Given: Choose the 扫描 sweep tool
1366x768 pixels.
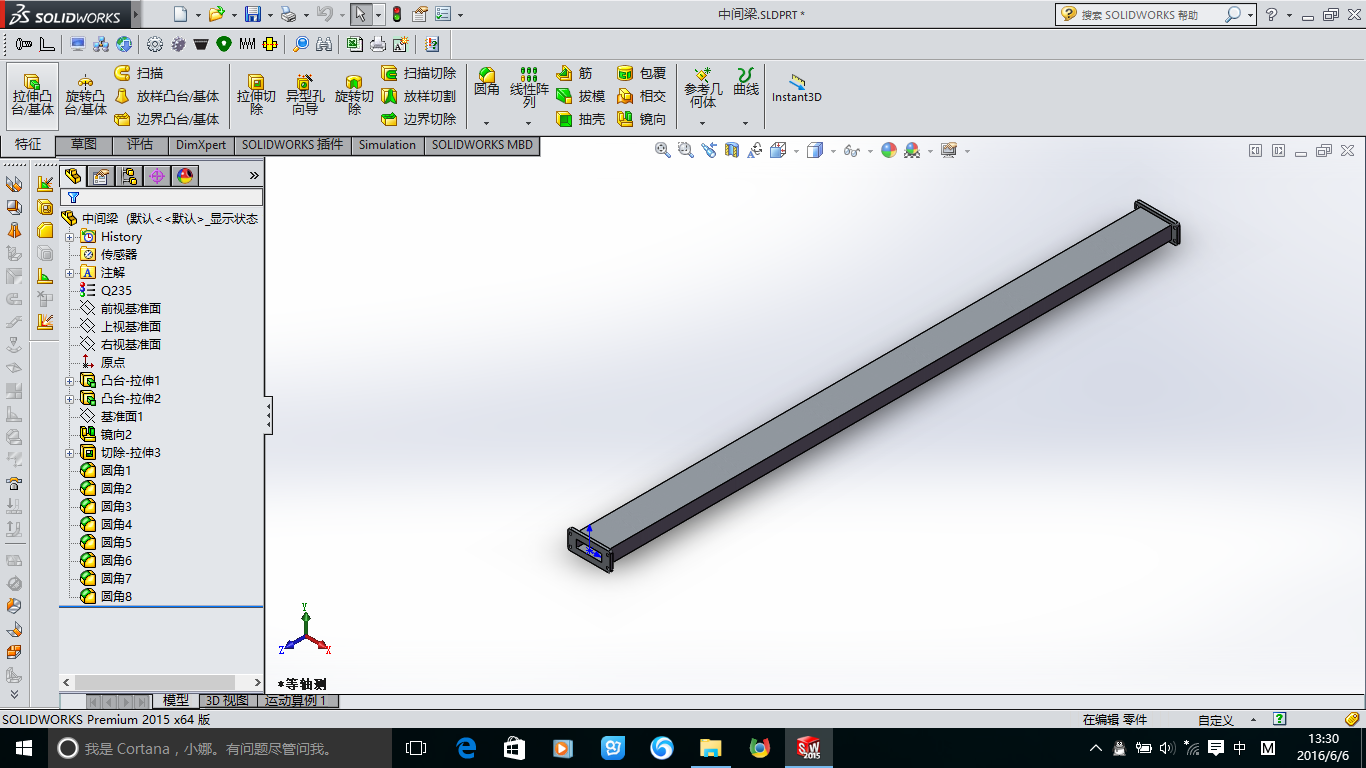Looking at the screenshot, I should (x=140, y=73).
